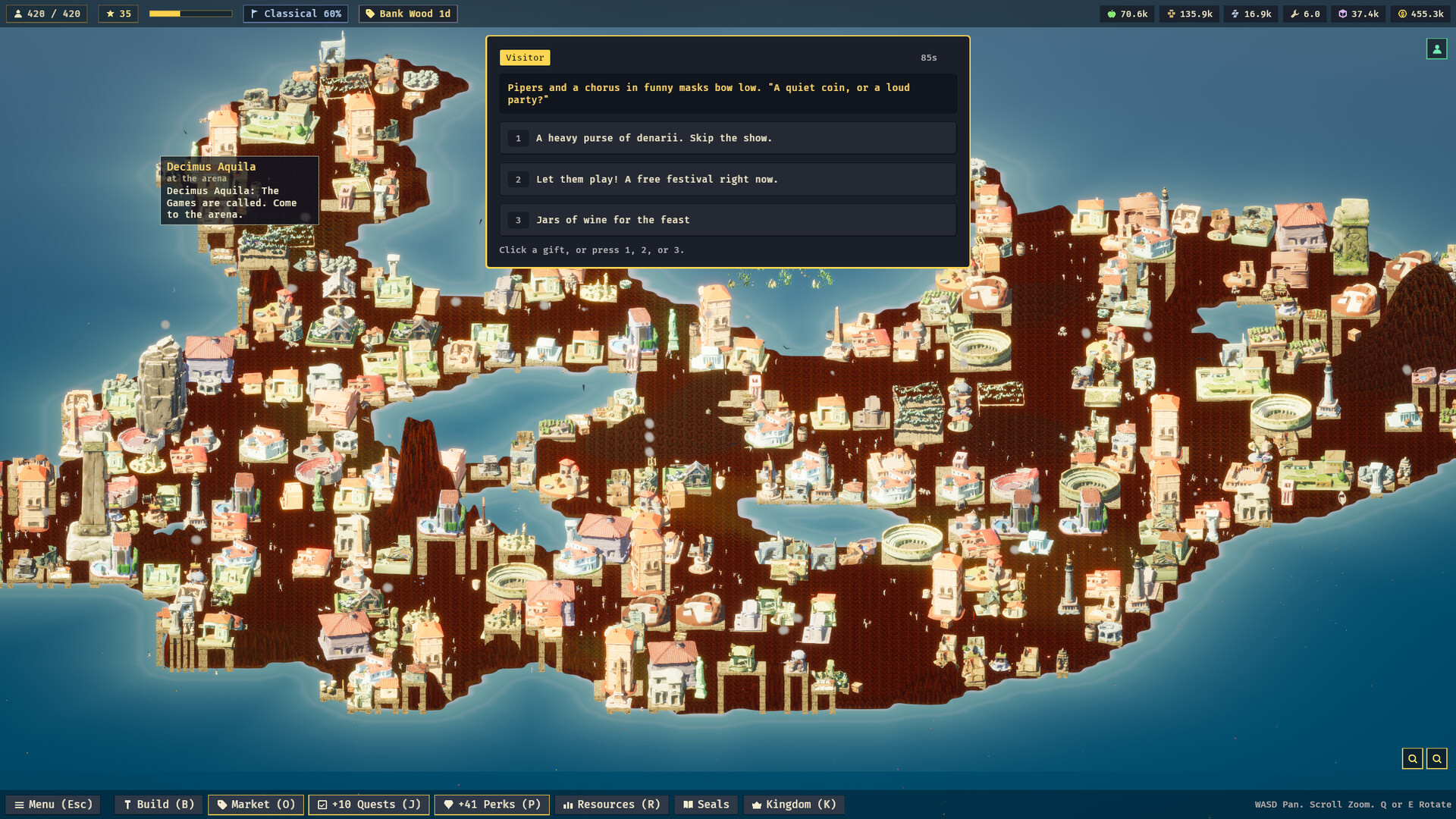This screenshot has height=819, width=1456.
Task: Choose gift 1: heavy purse of denarii
Action: point(727,138)
